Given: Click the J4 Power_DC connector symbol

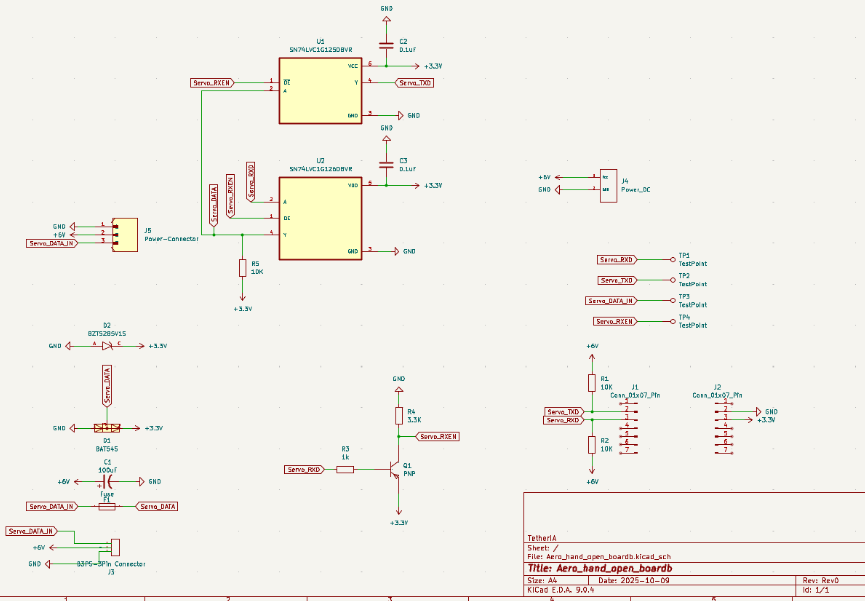Looking at the screenshot, I should point(607,183).
